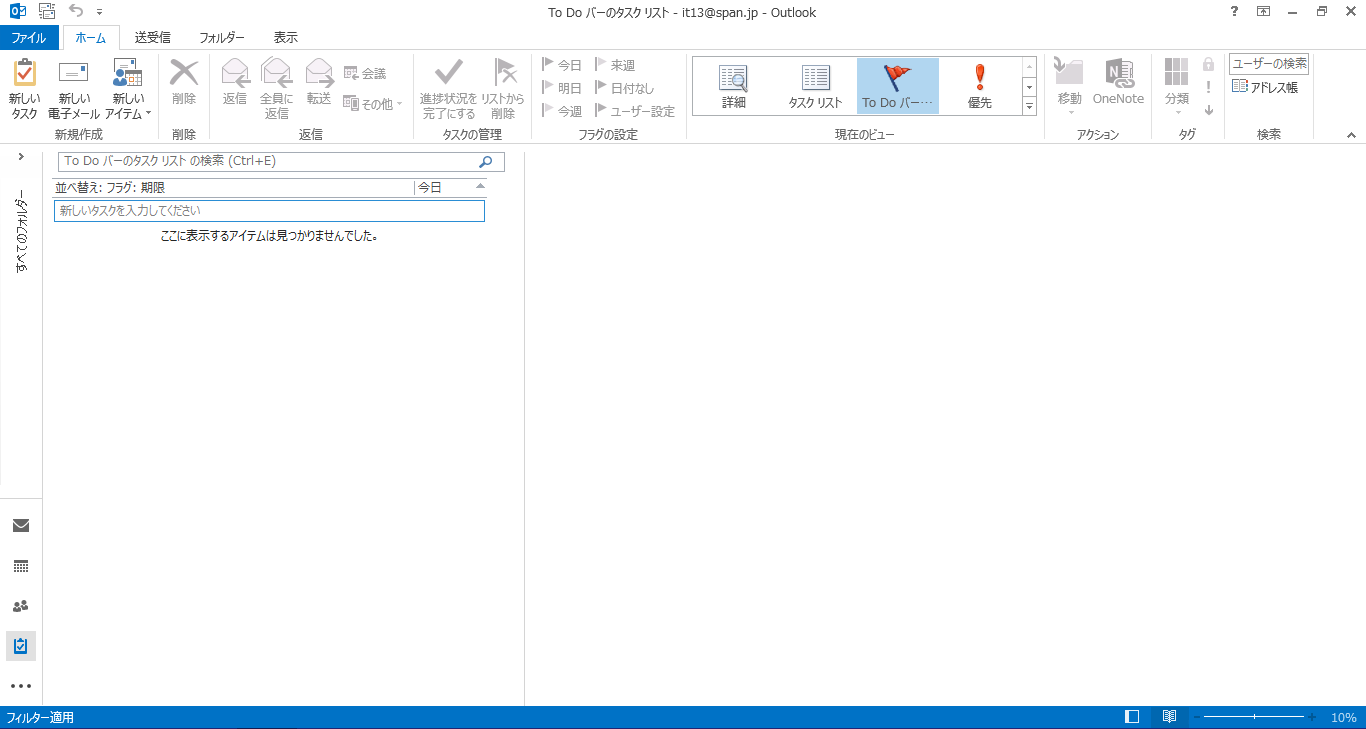Open the 送受信 ribbon tab
1366x729 pixels.
point(153,37)
